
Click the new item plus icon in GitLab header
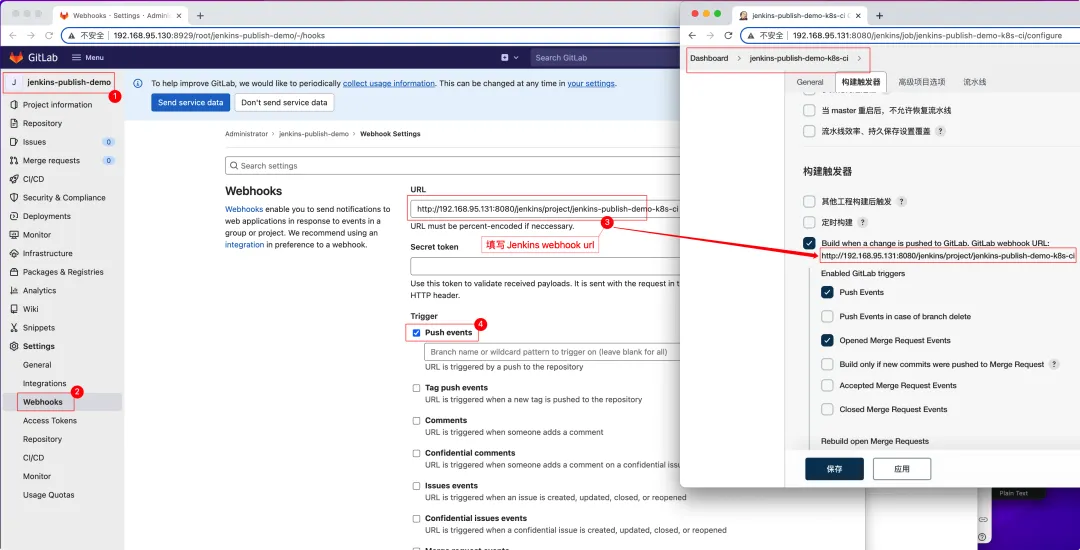505,58
